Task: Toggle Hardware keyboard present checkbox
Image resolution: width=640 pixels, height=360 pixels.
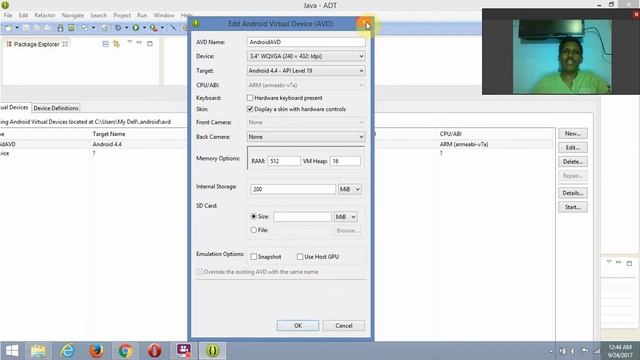Action: [250, 98]
